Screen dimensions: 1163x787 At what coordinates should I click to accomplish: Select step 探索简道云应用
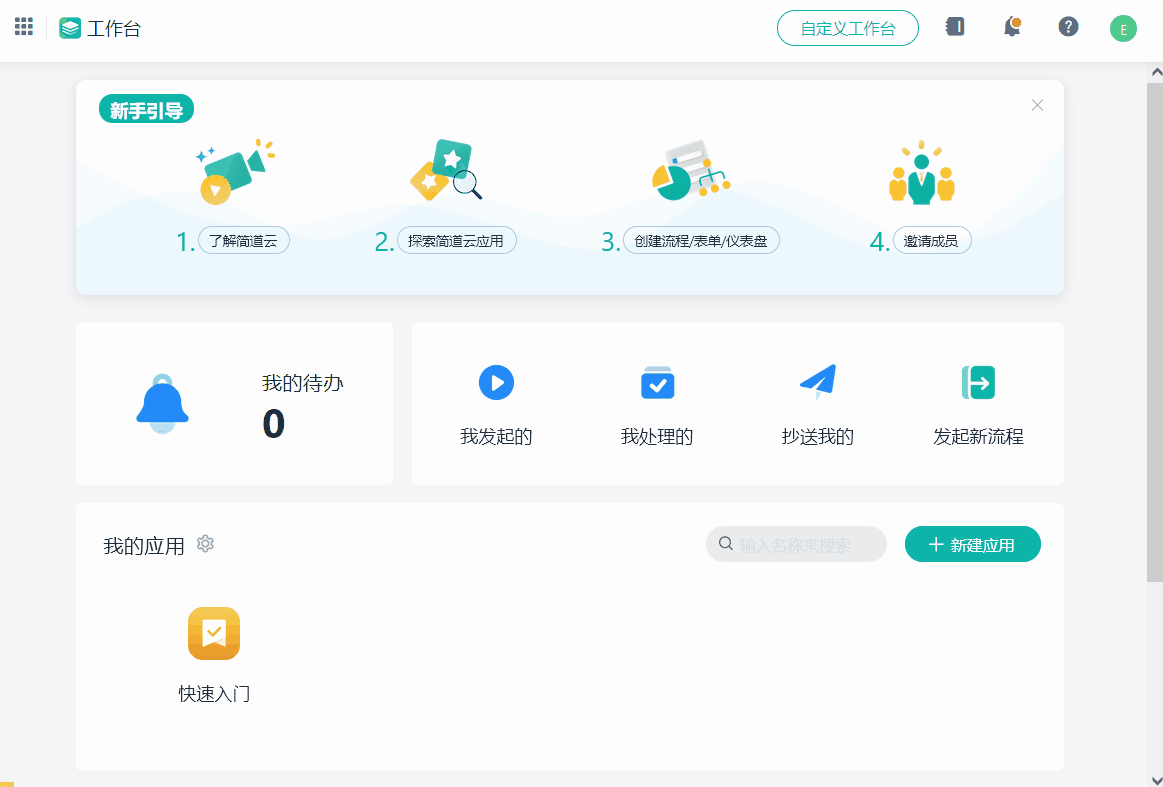point(456,241)
